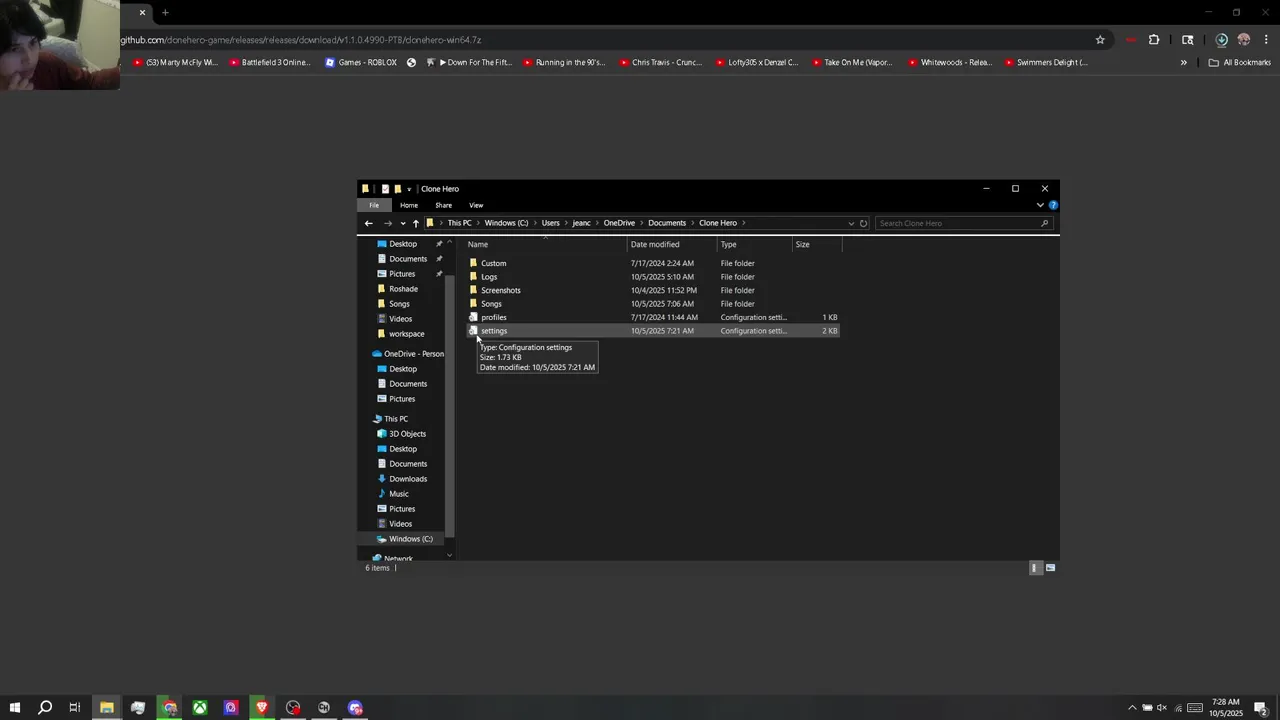
Task: Open Windows Start menu
Action: [14, 708]
